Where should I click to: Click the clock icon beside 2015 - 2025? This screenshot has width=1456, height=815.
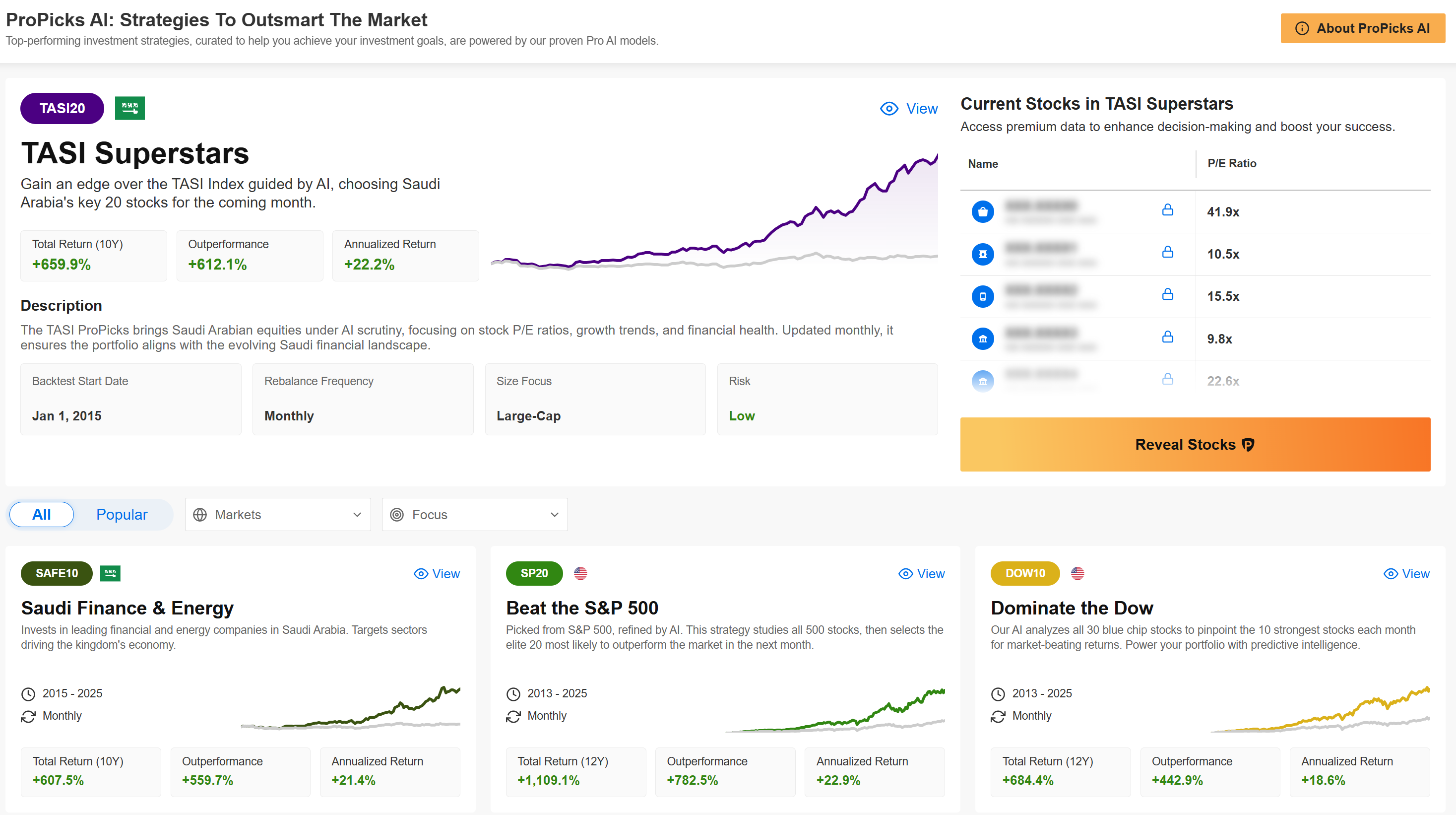[x=28, y=694]
